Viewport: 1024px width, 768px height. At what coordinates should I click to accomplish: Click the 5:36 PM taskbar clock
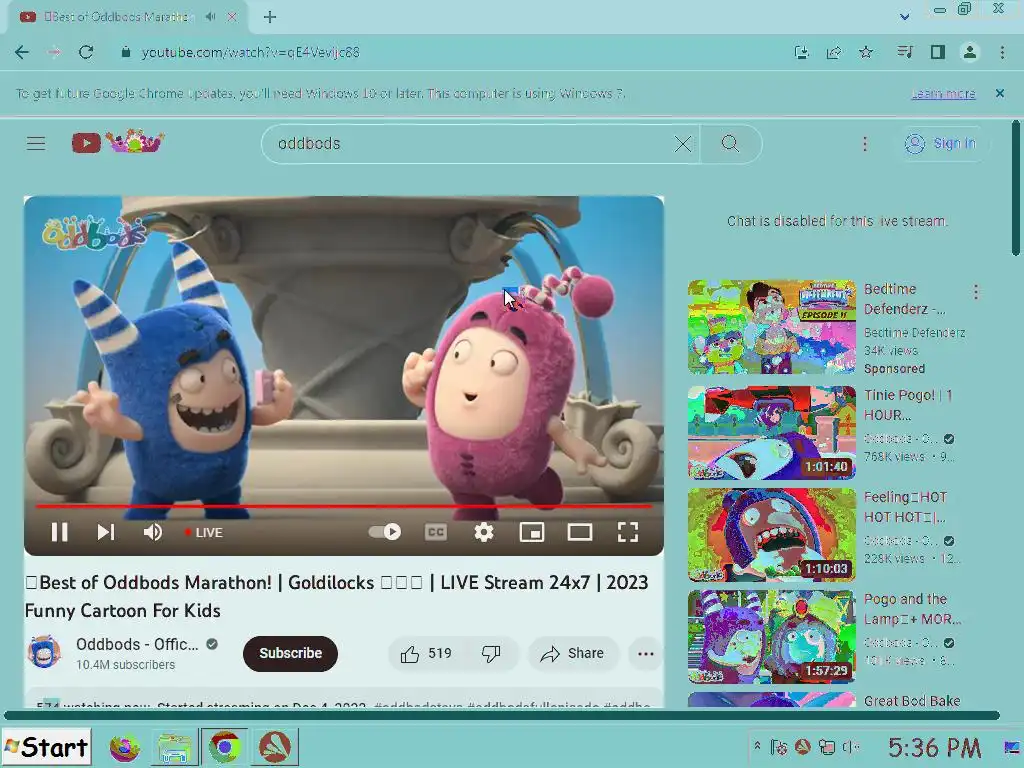click(x=935, y=748)
